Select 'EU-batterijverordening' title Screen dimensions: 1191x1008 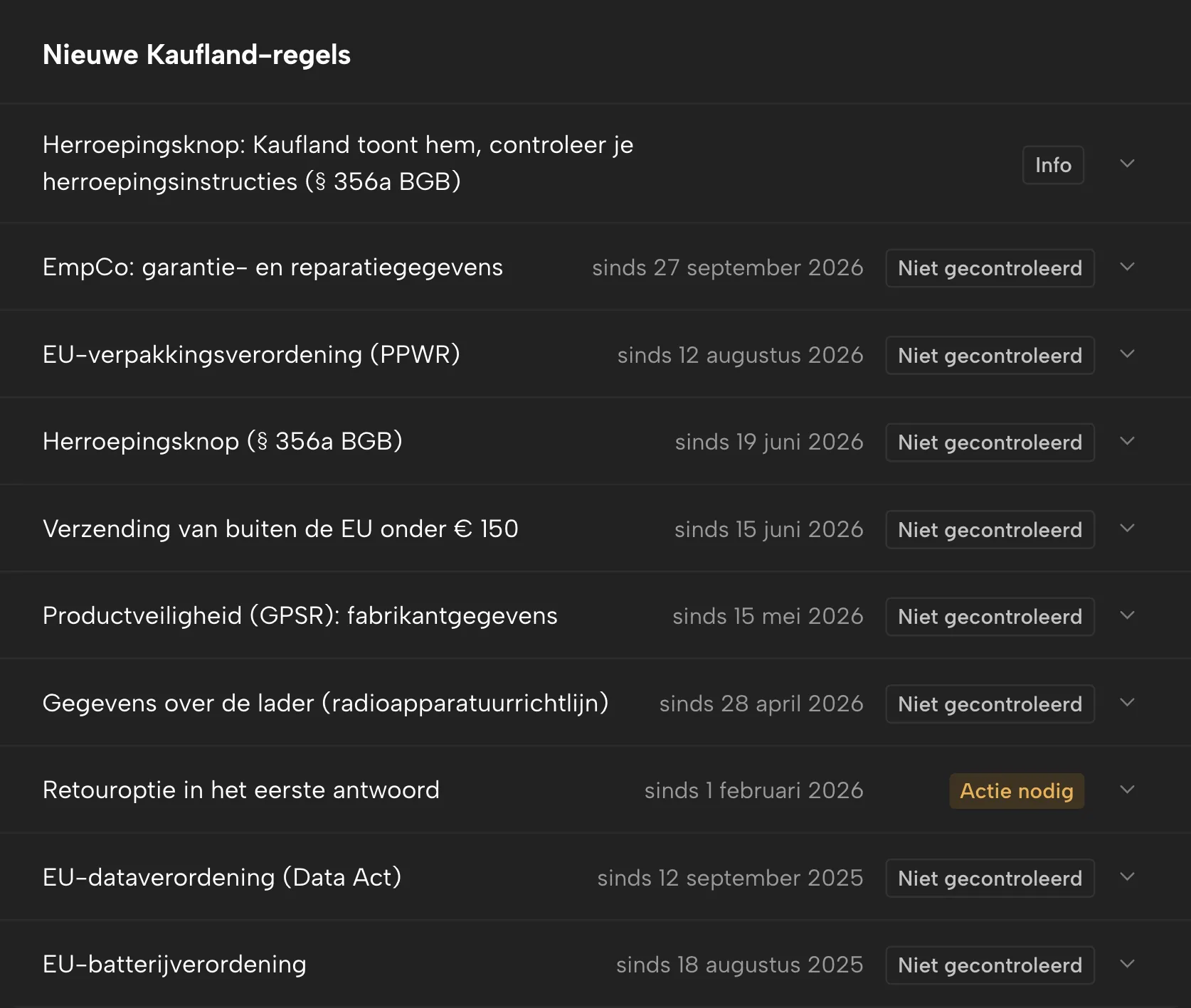174,965
